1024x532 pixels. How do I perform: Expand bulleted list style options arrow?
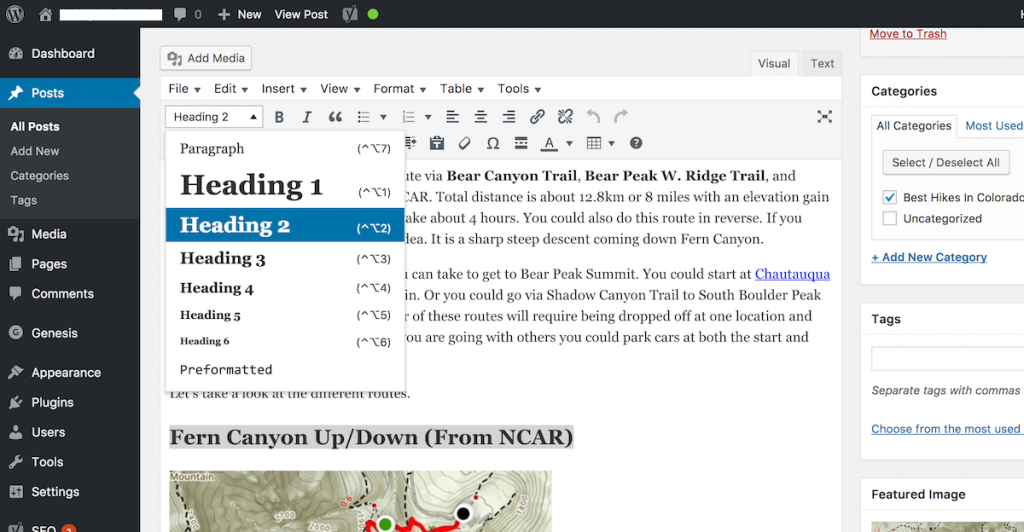(383, 117)
